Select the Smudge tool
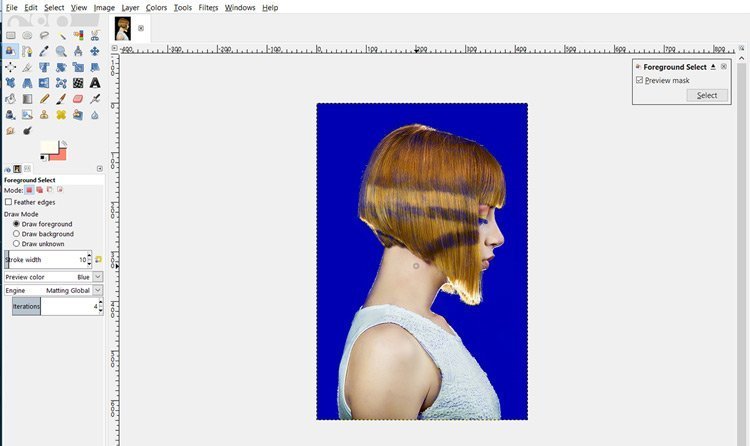Image resolution: width=750 pixels, height=446 pixels. click(x=11, y=131)
